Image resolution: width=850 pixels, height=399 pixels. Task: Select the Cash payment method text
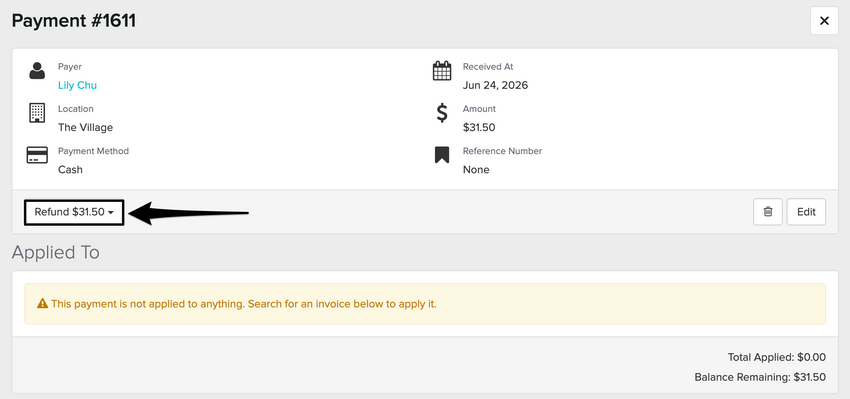click(x=70, y=170)
